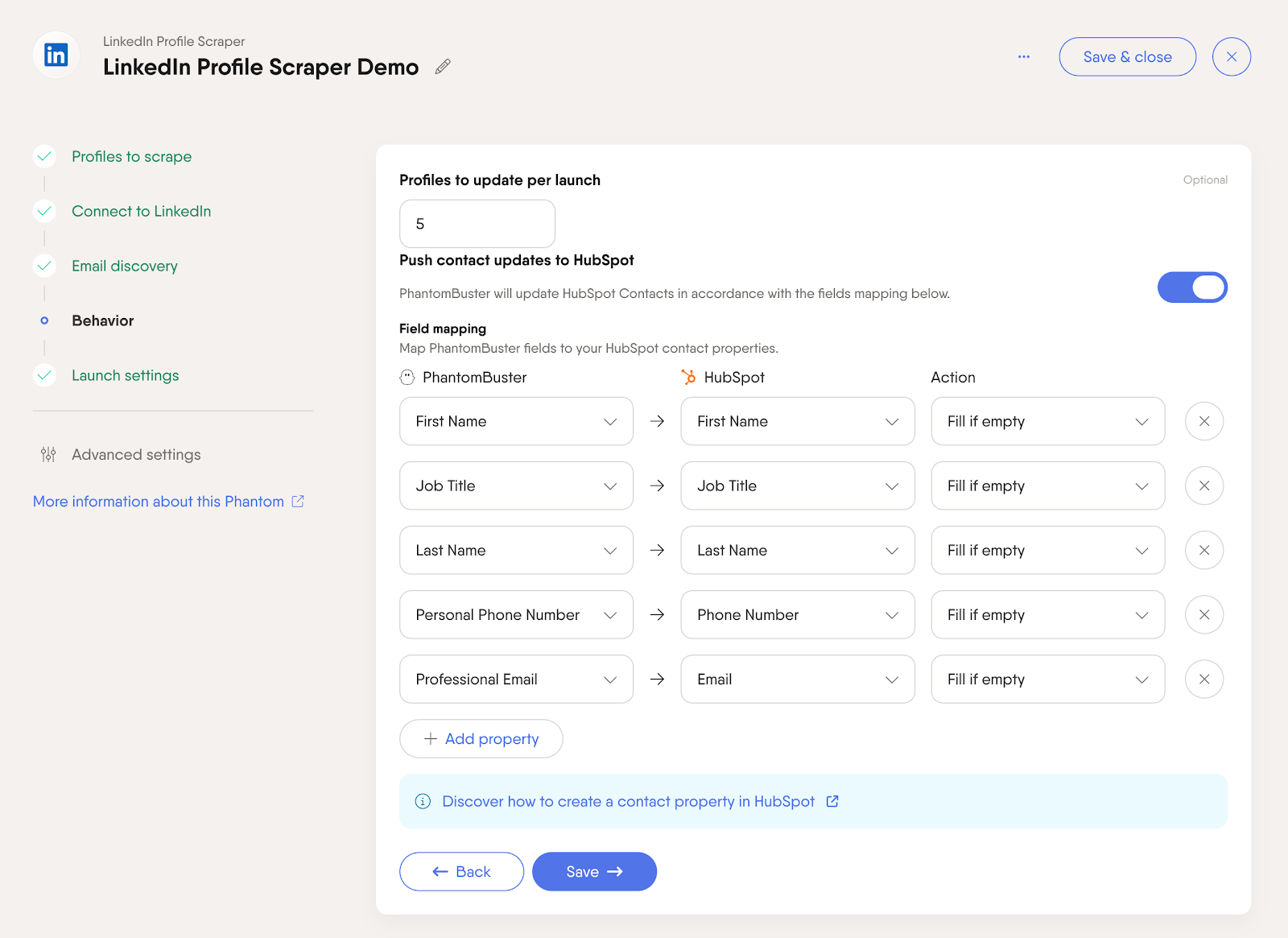Open the Action dropdown for Email row

pos(1048,679)
